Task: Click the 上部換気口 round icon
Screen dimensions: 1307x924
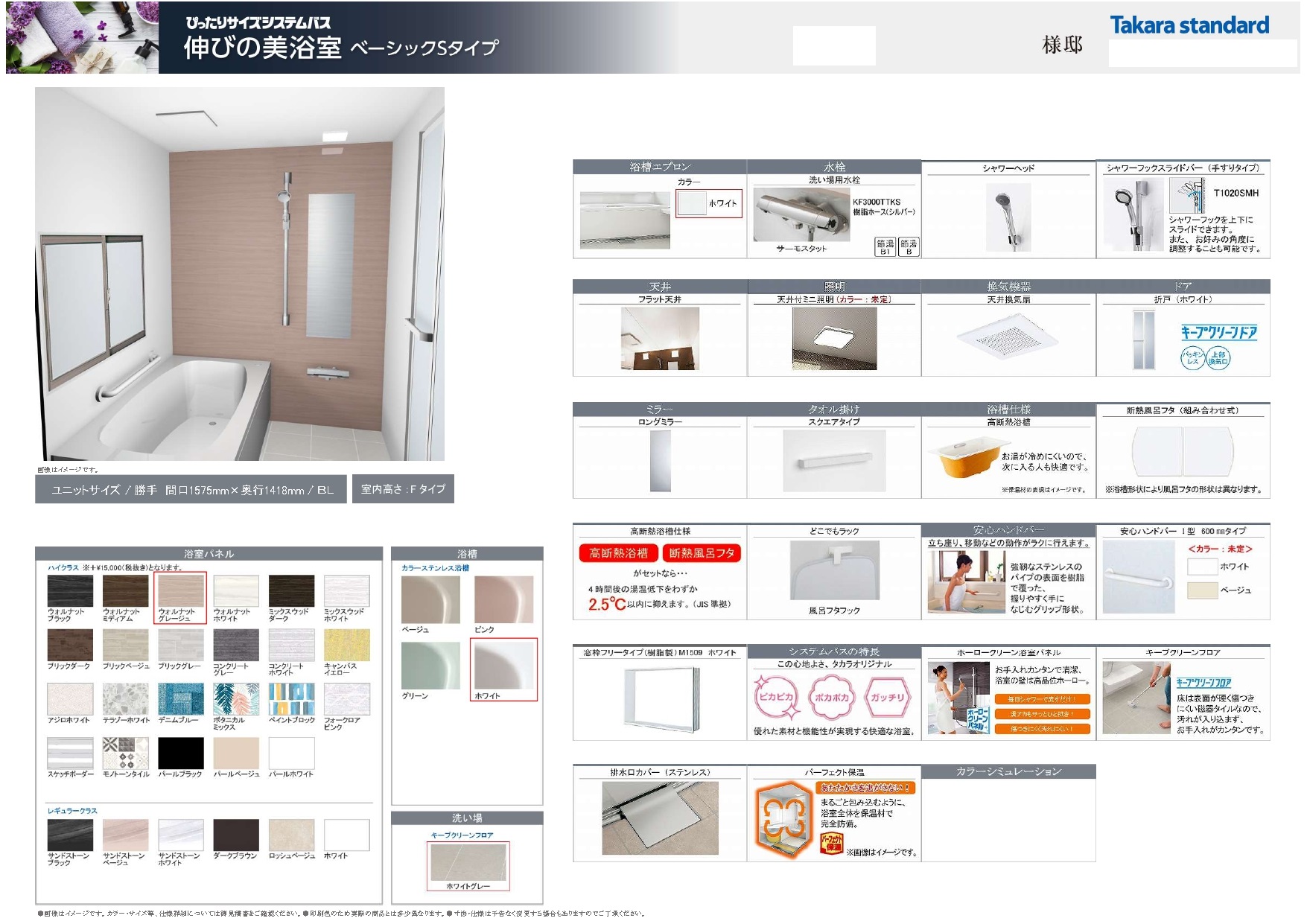Action: (1218, 358)
